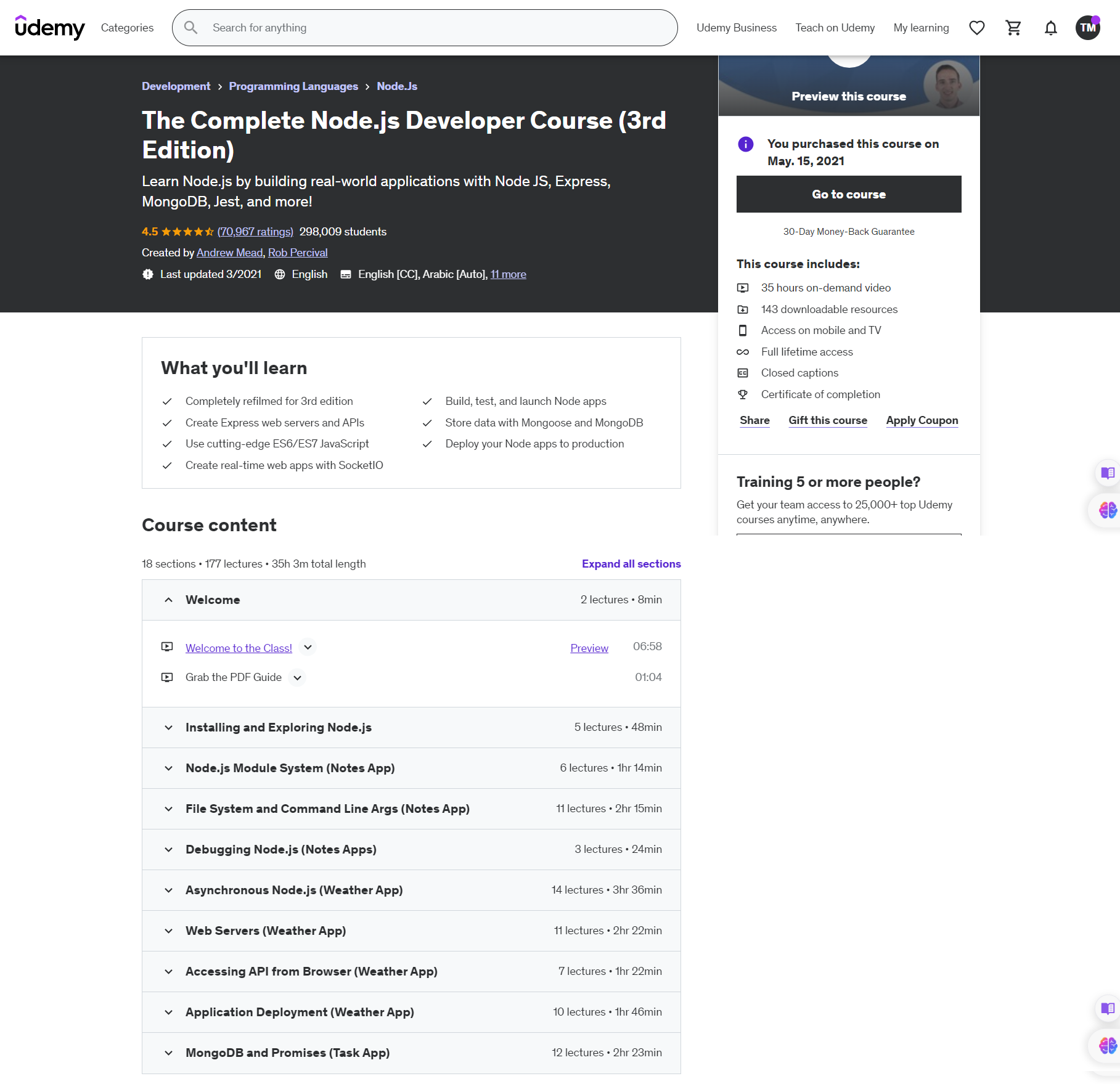Collapse the Welcome section

[168, 599]
